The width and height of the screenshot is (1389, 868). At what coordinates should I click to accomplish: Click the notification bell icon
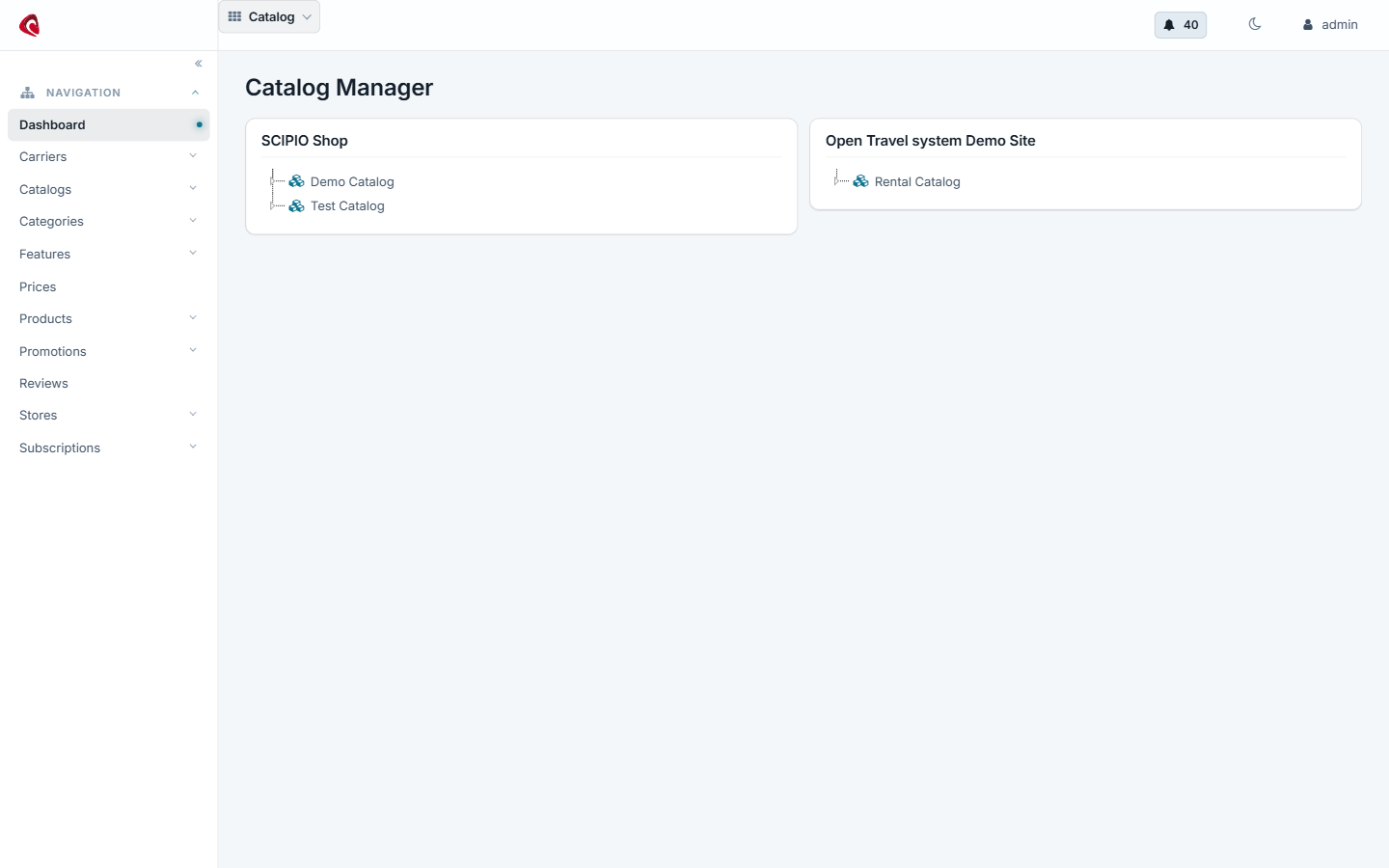pyautogui.click(x=1169, y=25)
